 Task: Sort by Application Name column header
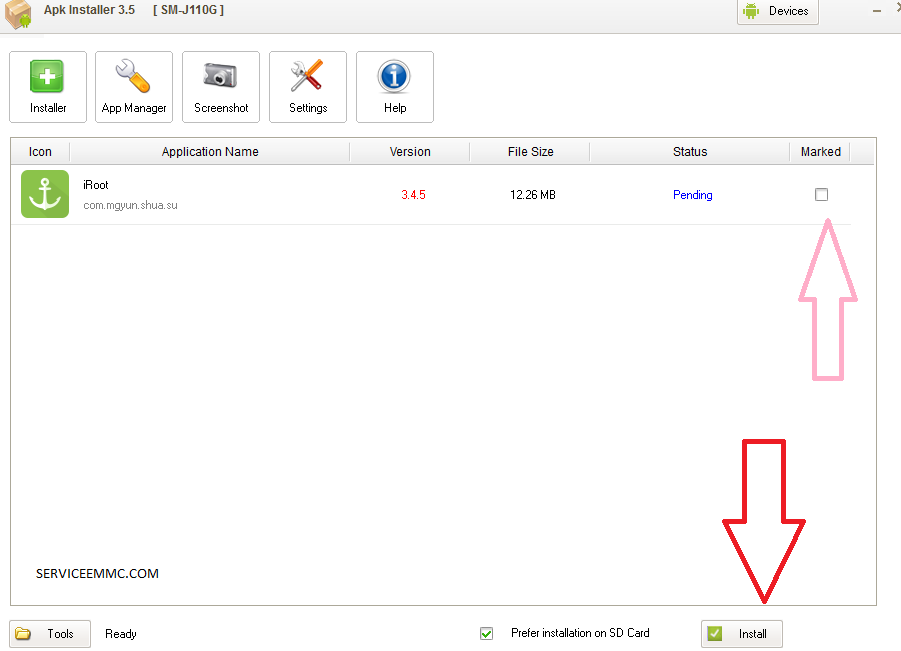210,152
